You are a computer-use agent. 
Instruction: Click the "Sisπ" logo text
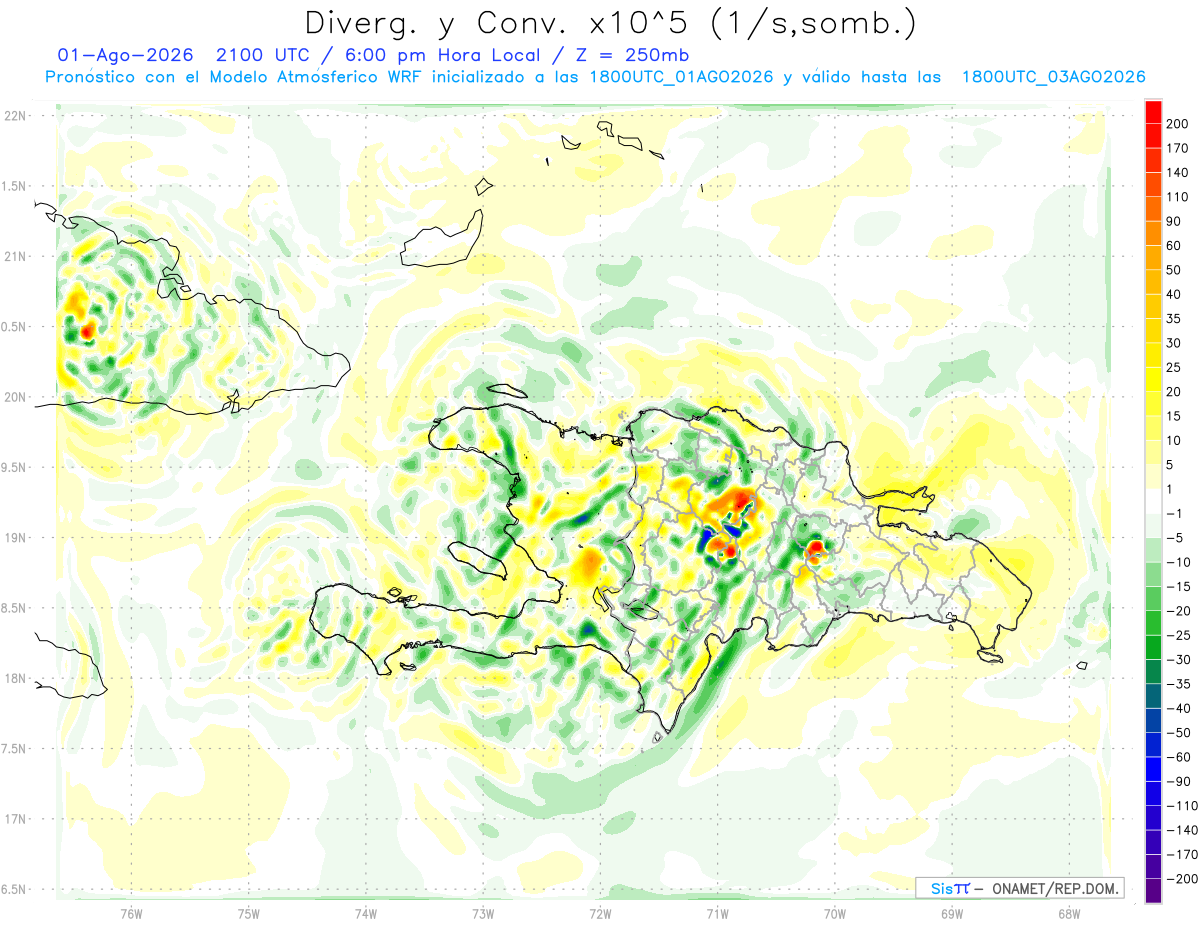(950, 888)
